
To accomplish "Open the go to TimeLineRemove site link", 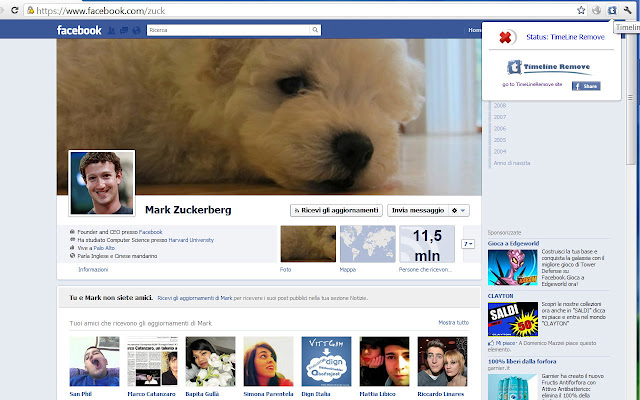I will point(532,84).
